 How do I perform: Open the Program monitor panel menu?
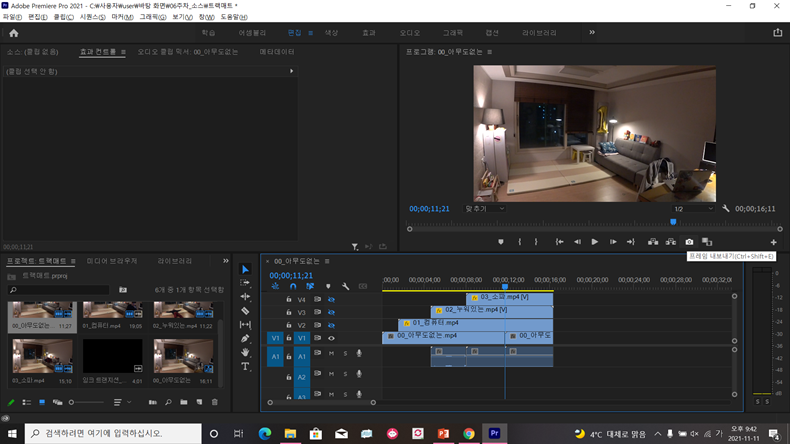(489, 52)
